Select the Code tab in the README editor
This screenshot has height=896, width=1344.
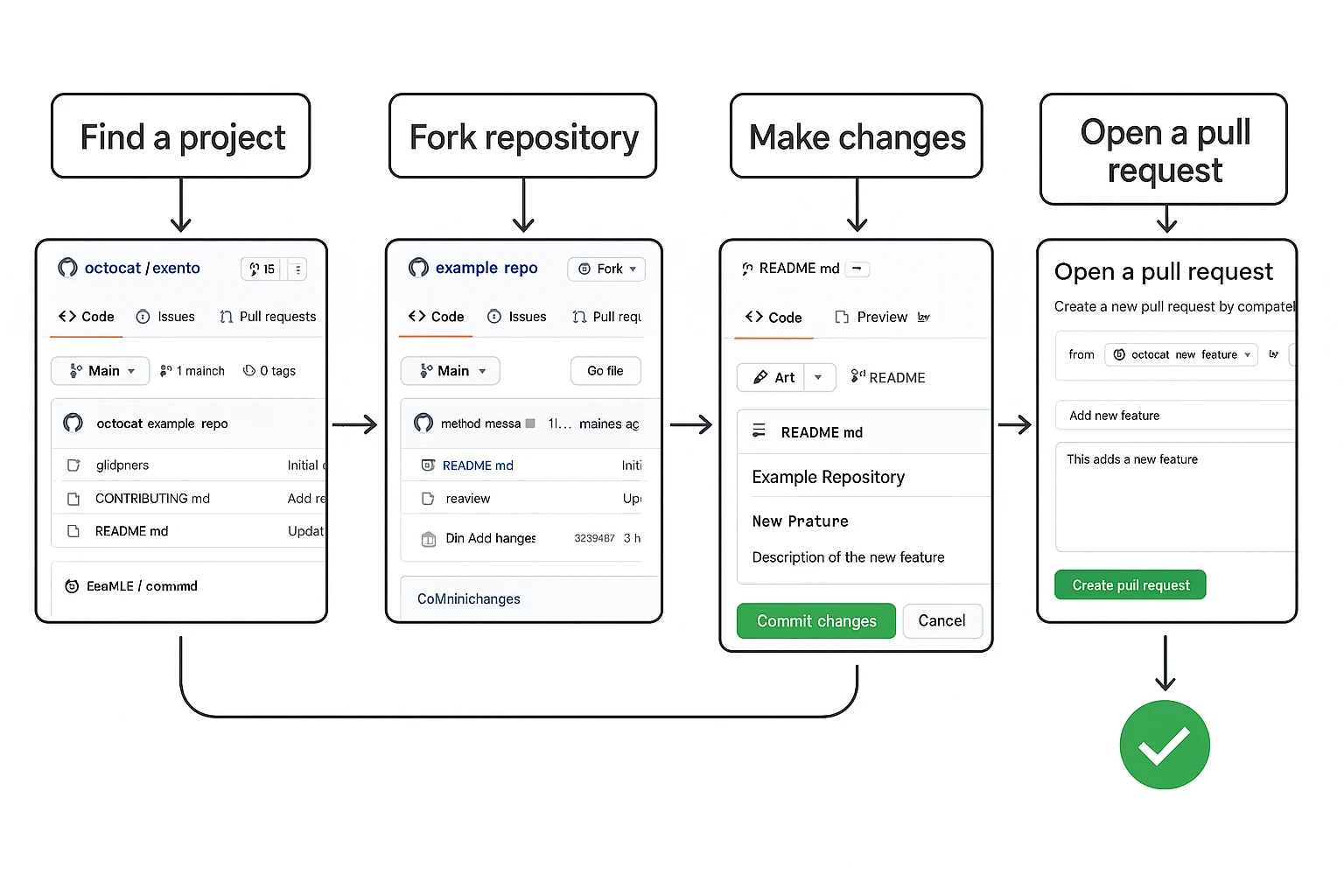pos(773,318)
